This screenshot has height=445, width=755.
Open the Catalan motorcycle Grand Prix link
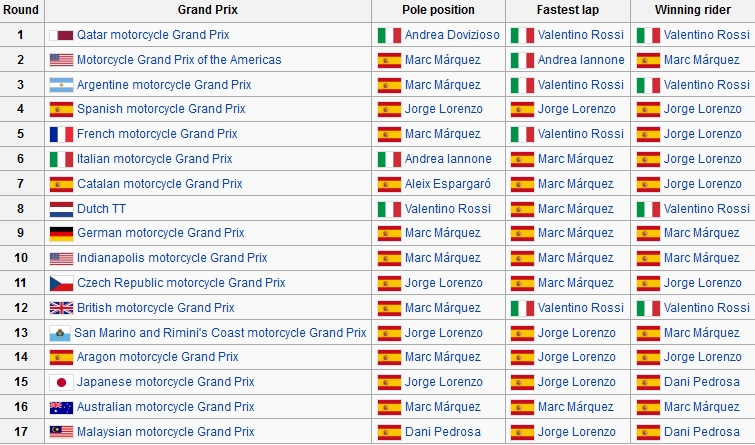coord(159,184)
